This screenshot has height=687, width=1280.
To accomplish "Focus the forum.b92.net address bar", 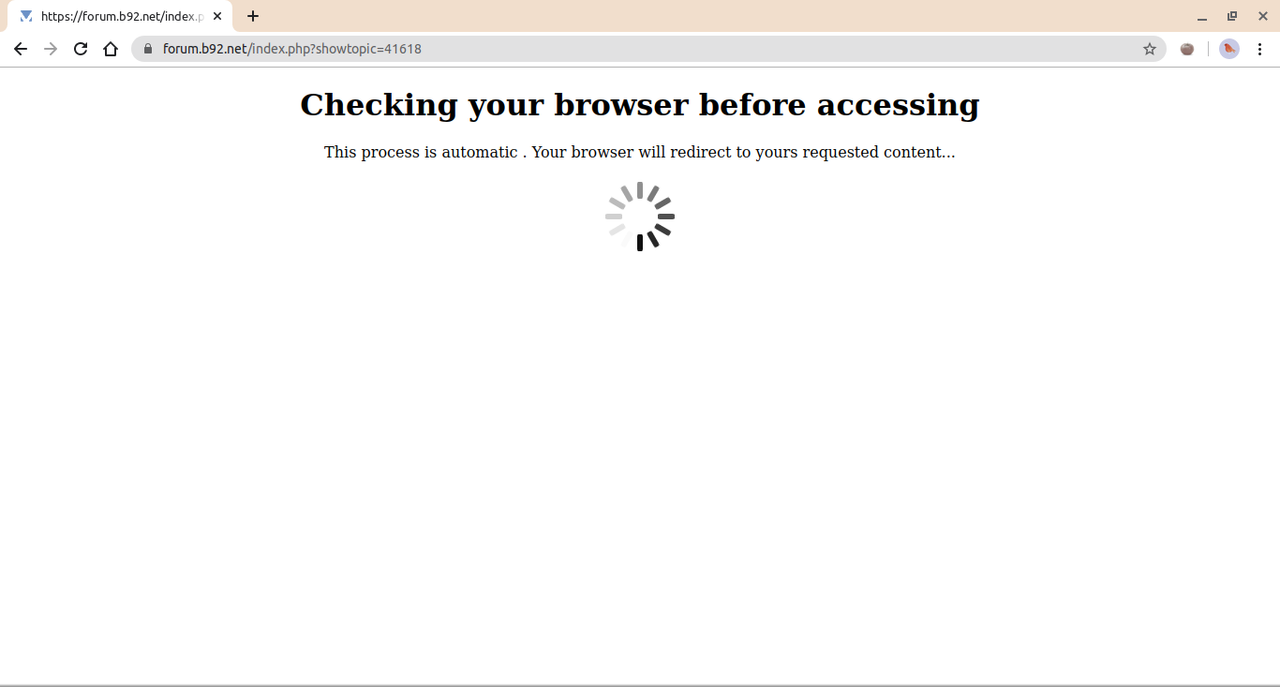I will click(648, 49).
